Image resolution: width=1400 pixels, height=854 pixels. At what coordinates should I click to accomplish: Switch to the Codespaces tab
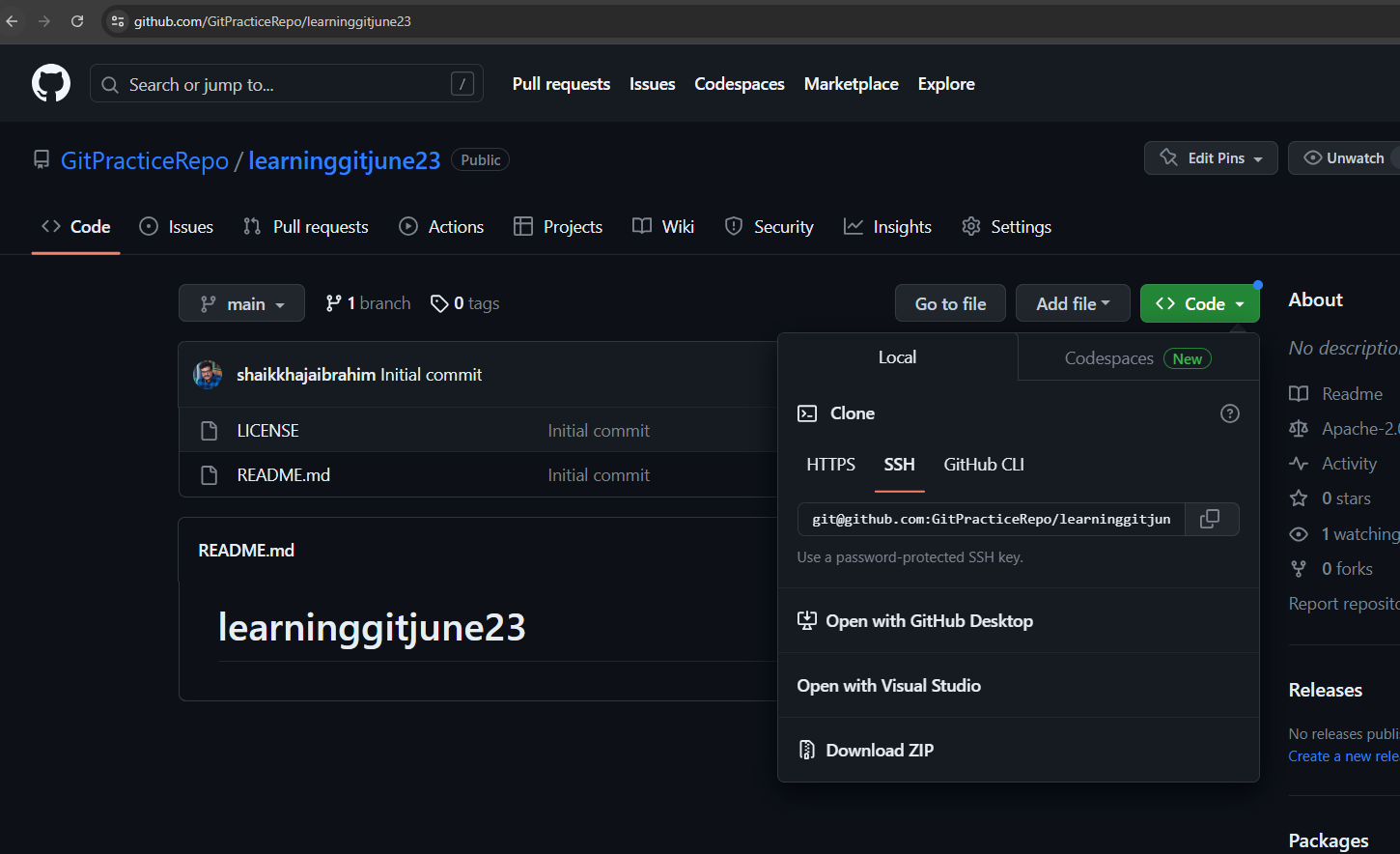click(1136, 358)
